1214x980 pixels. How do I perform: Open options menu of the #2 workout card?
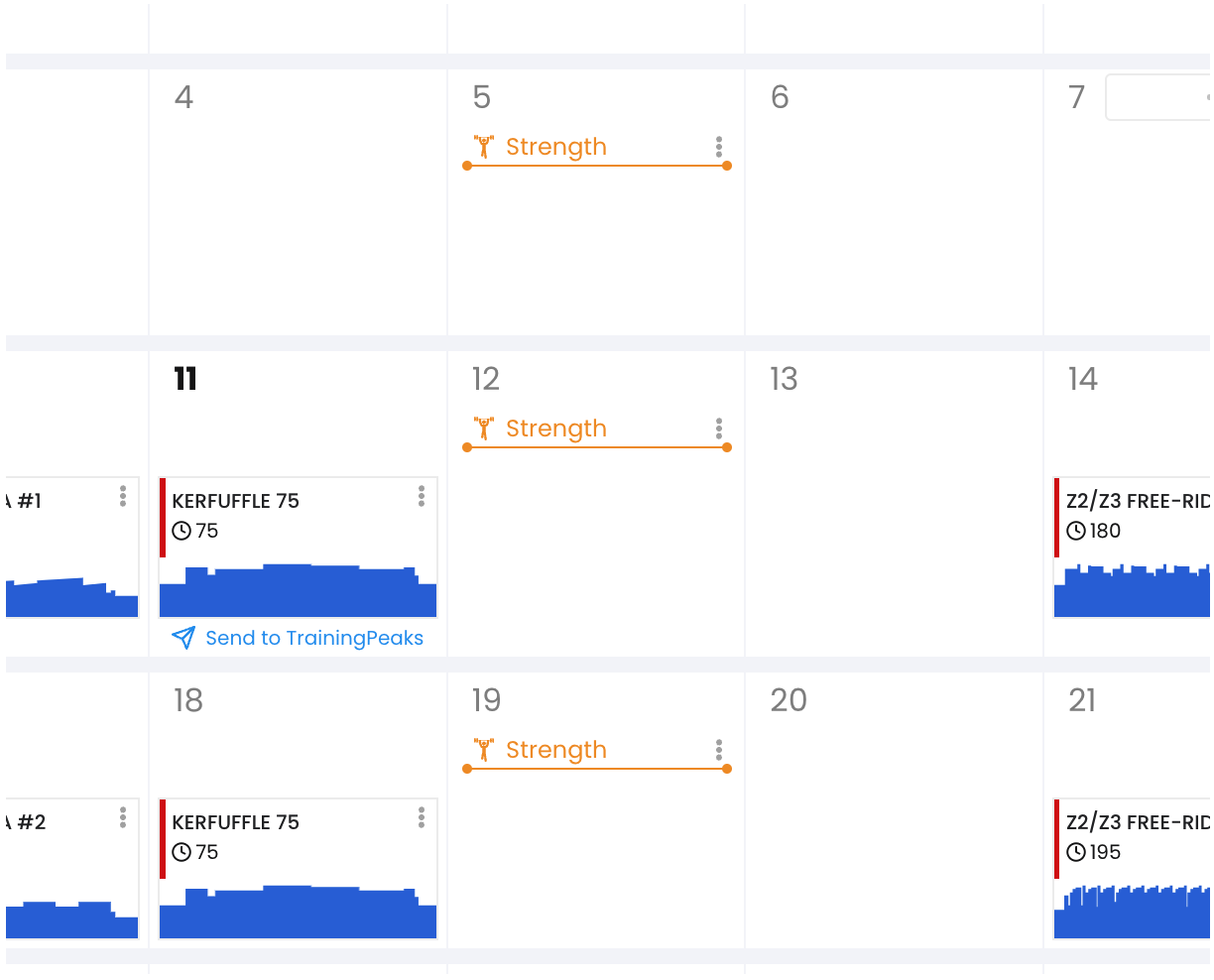coord(123,817)
